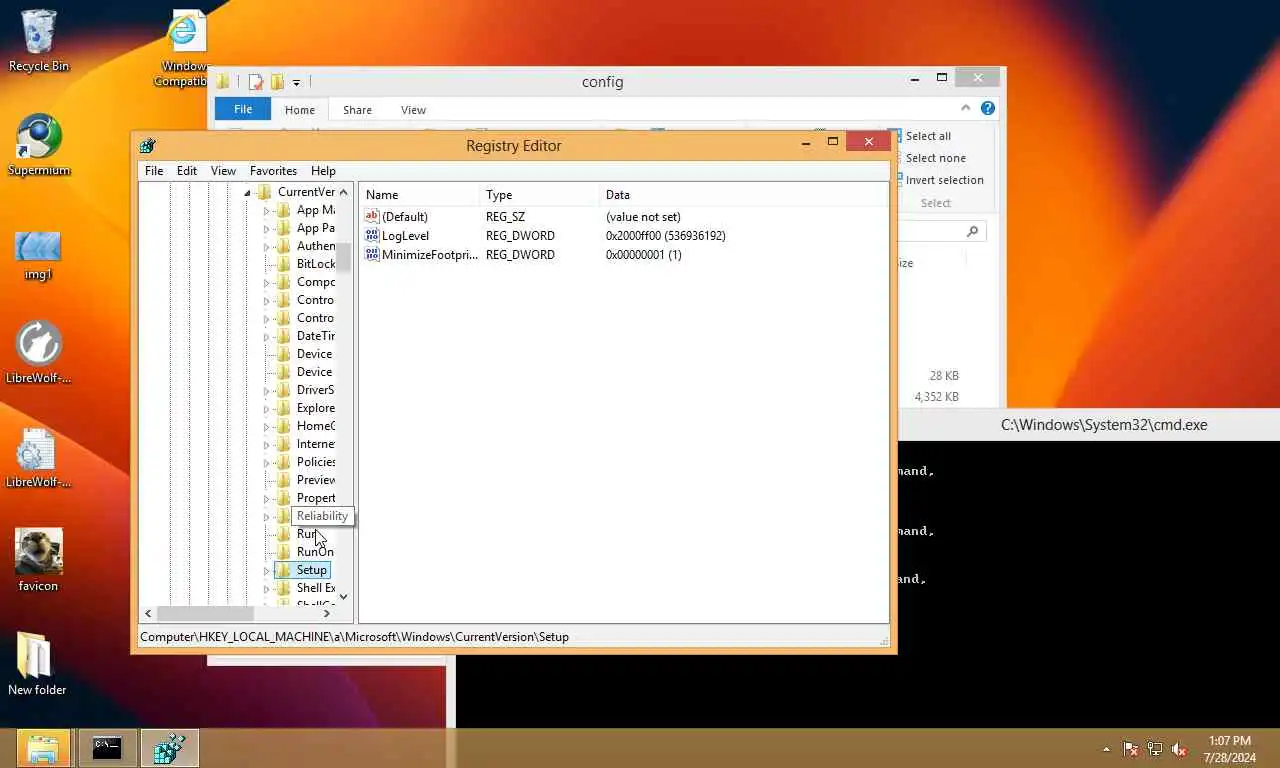Viewport: 1280px width, 768px height.
Task: Expand the DateTim registry key
Action: (x=266, y=336)
